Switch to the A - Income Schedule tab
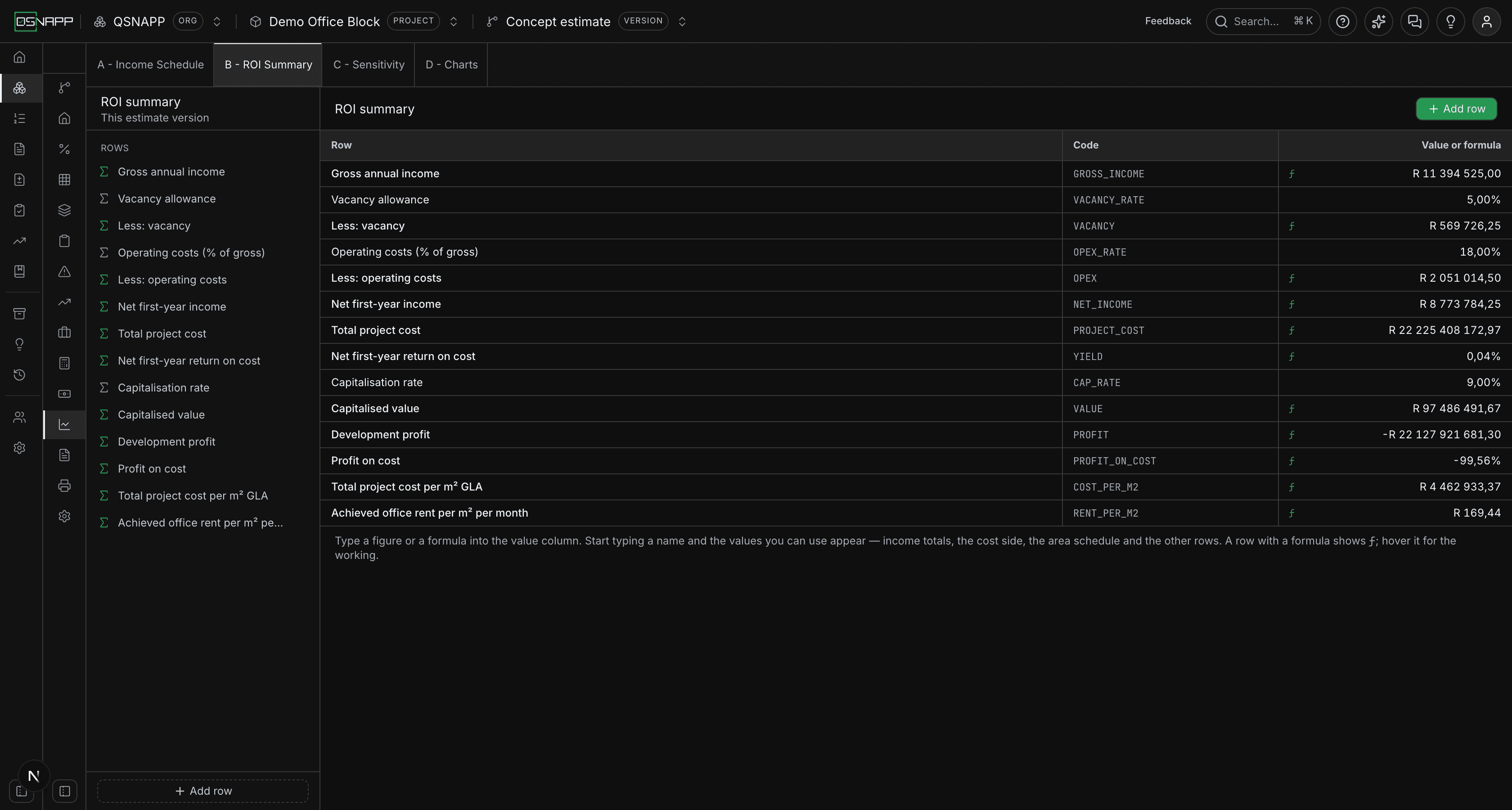The height and width of the screenshot is (810, 1512). [150, 64]
